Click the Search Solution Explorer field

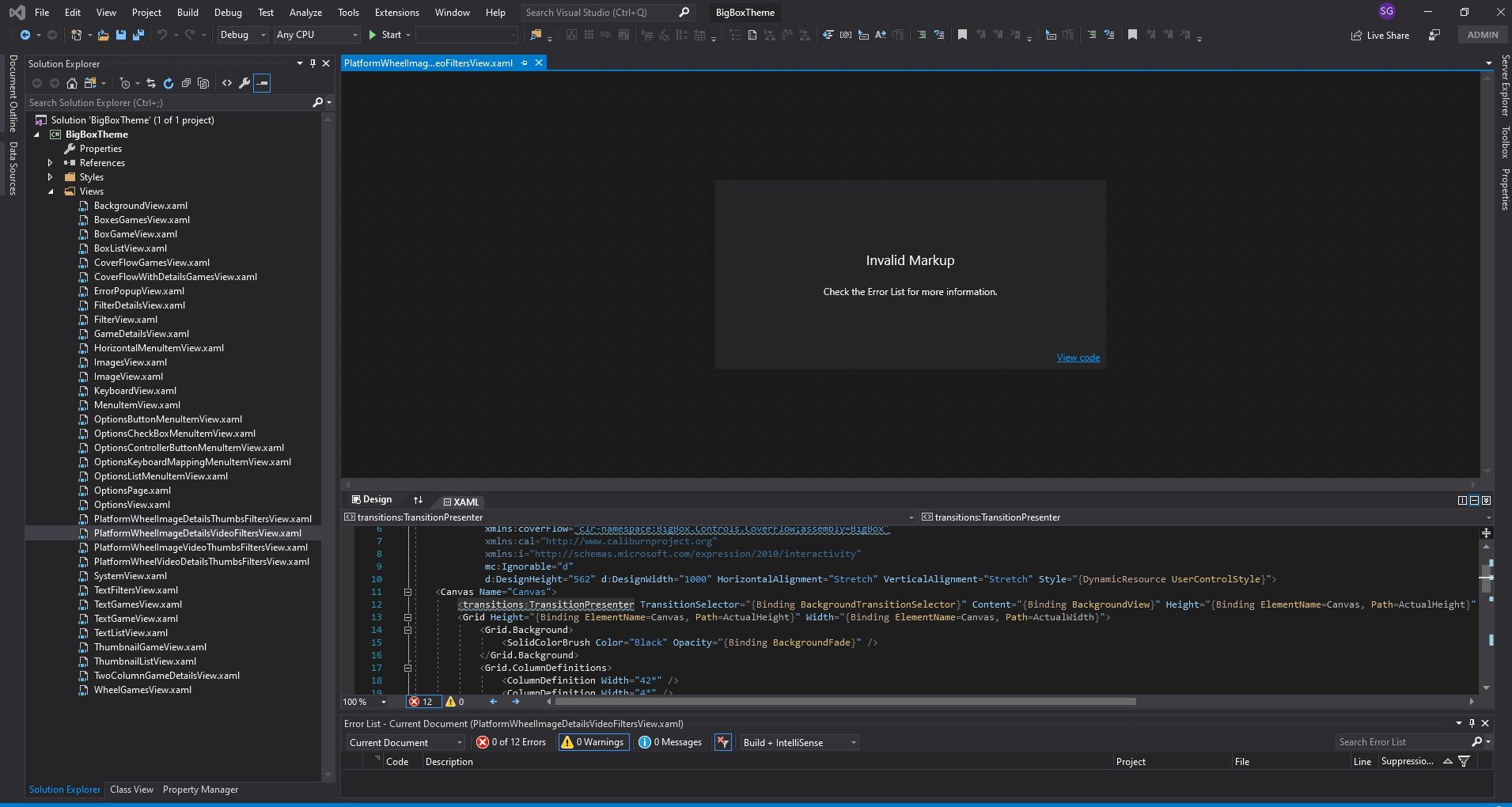(x=169, y=103)
